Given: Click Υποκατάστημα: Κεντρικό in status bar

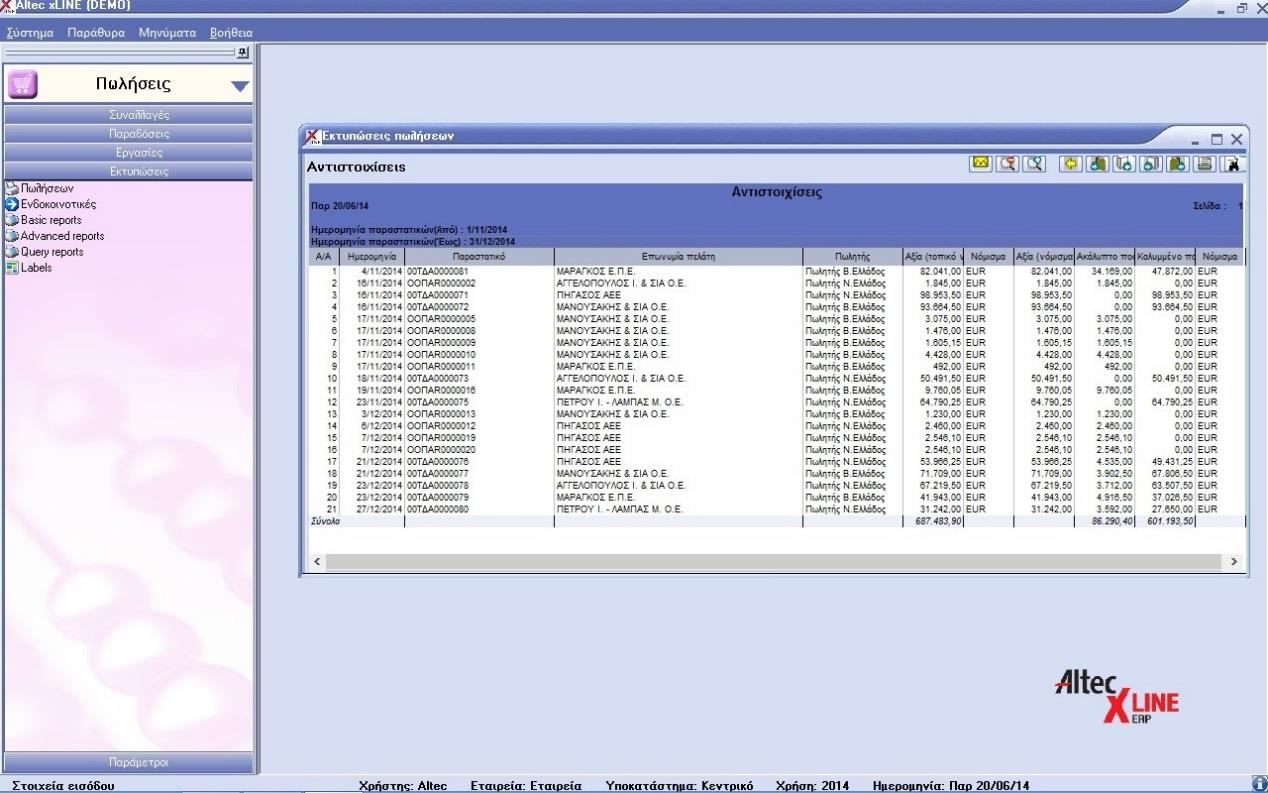Looking at the screenshot, I should pos(679,785).
